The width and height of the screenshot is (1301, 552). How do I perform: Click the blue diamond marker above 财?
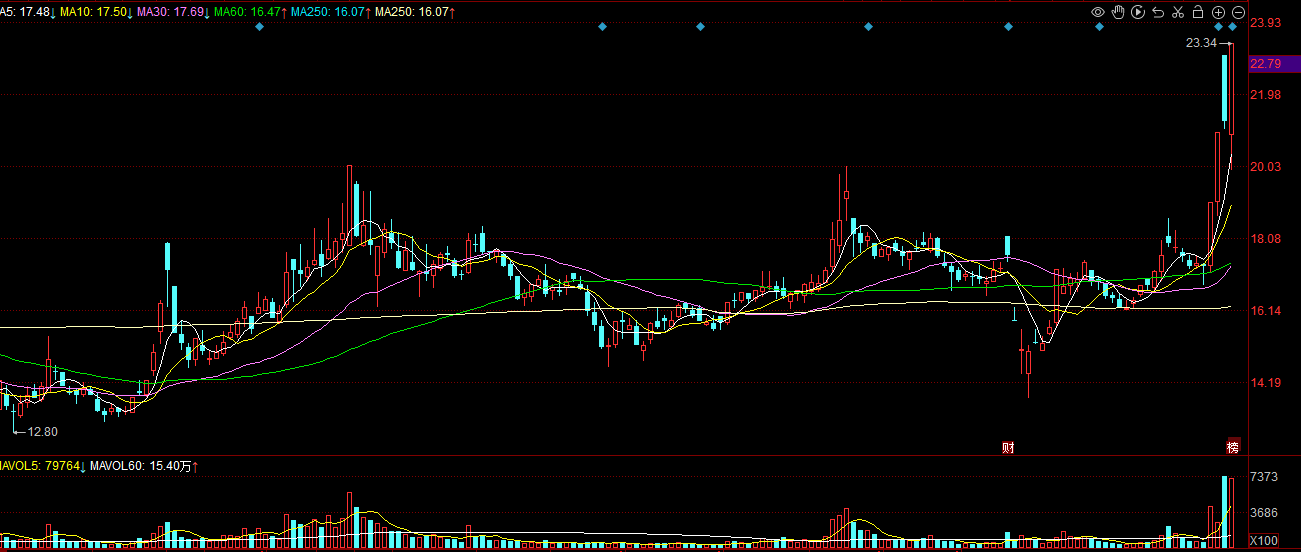(x=1007, y=27)
